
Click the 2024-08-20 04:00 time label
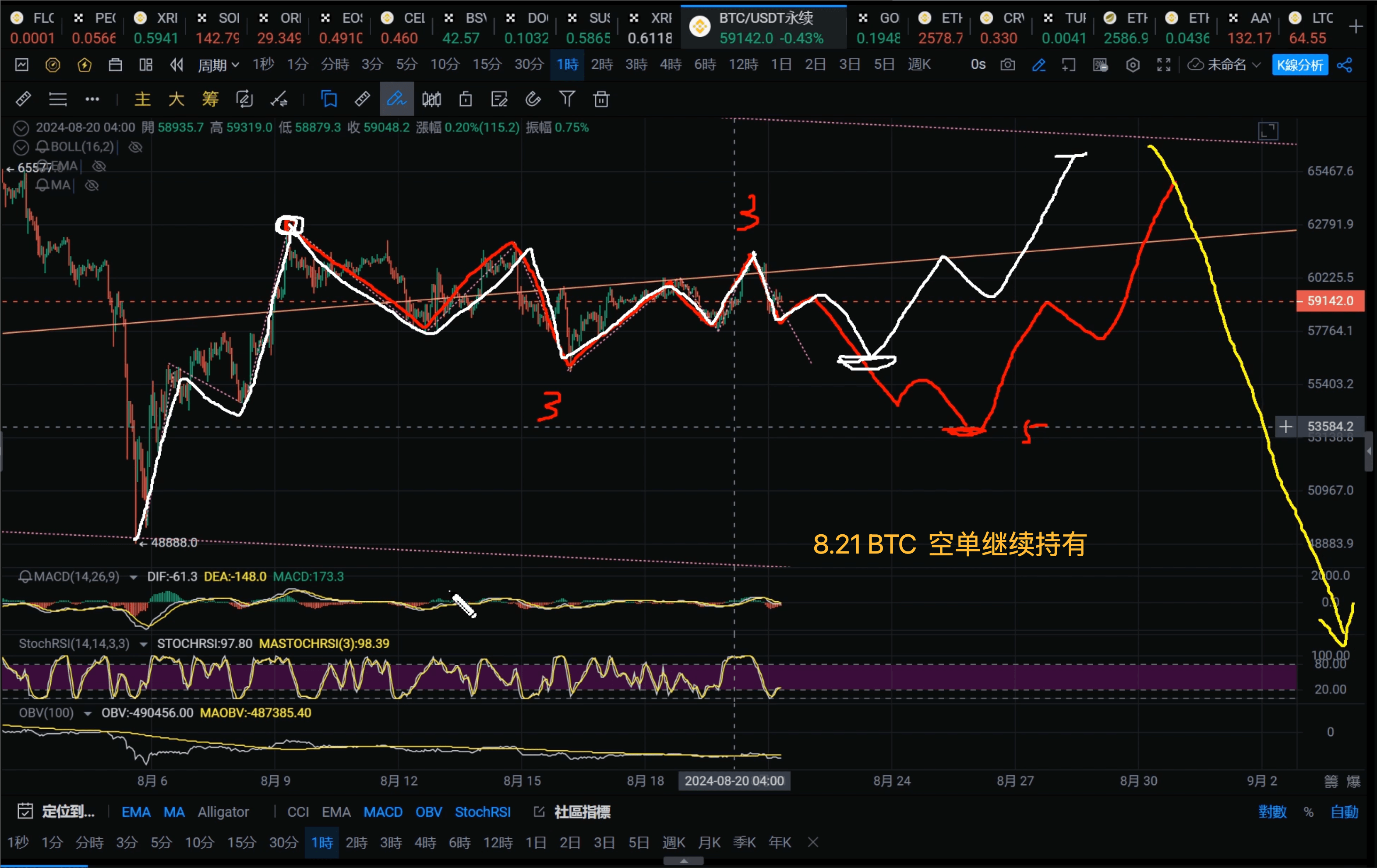click(x=734, y=781)
